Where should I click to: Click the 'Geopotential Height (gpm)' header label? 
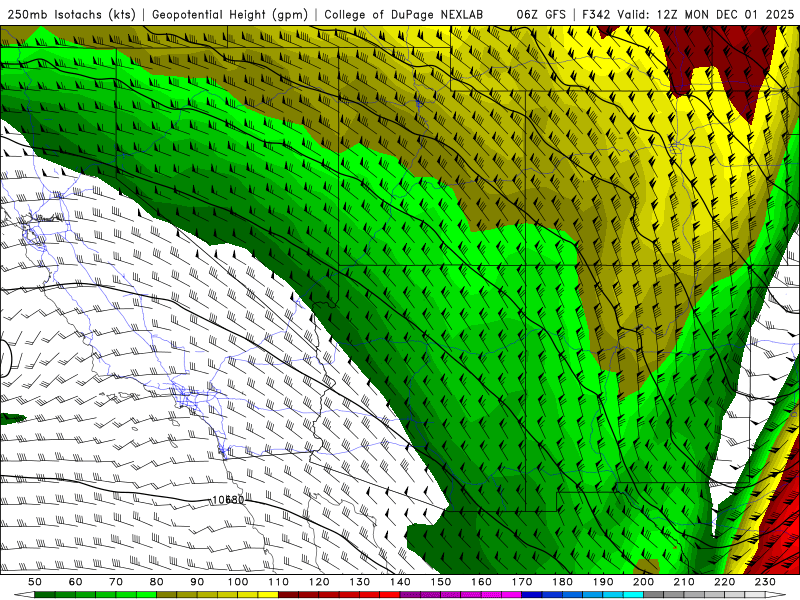click(x=230, y=14)
